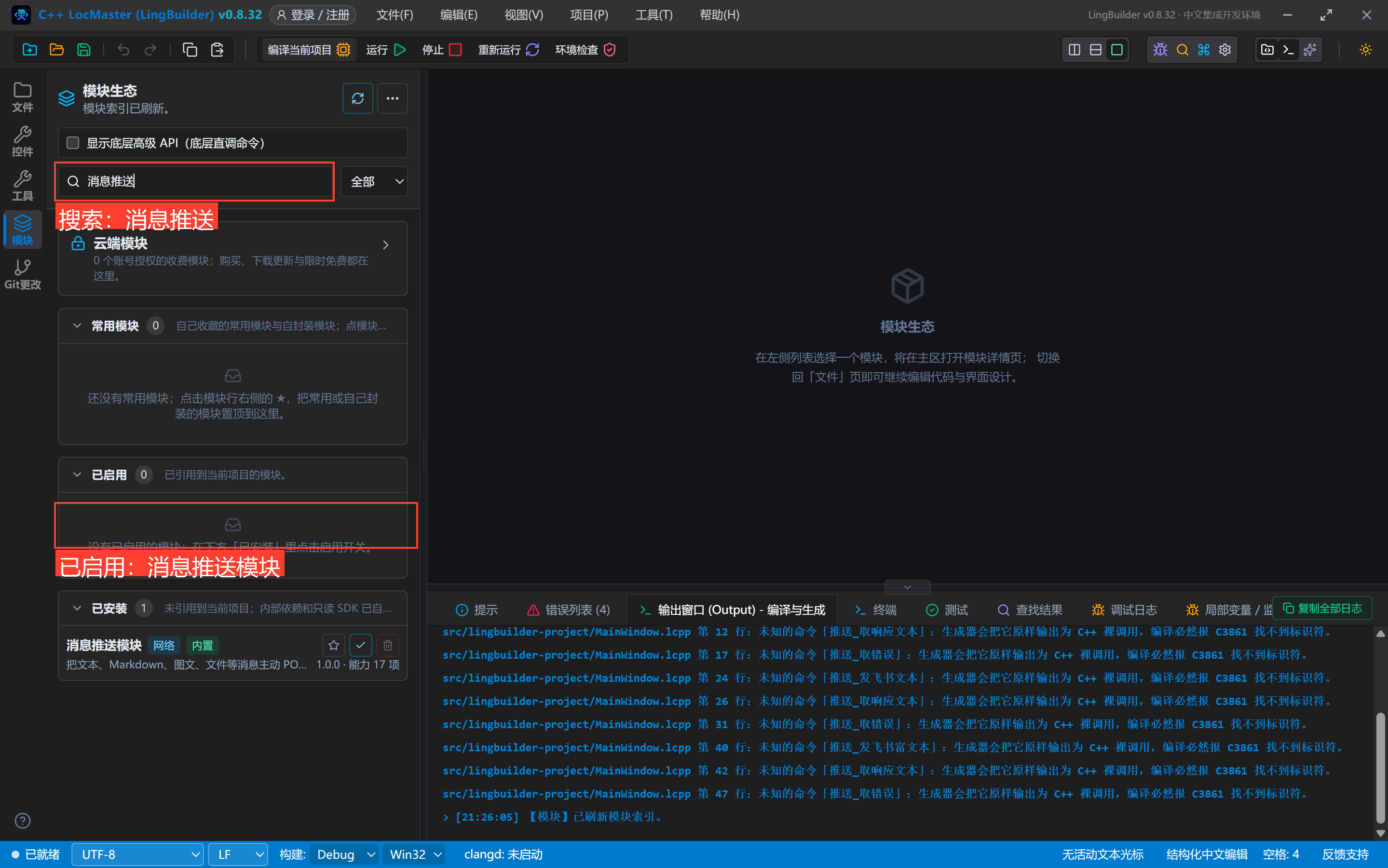Click the 登录 / 注册 button
This screenshot has width=1388, height=868.
[313, 15]
